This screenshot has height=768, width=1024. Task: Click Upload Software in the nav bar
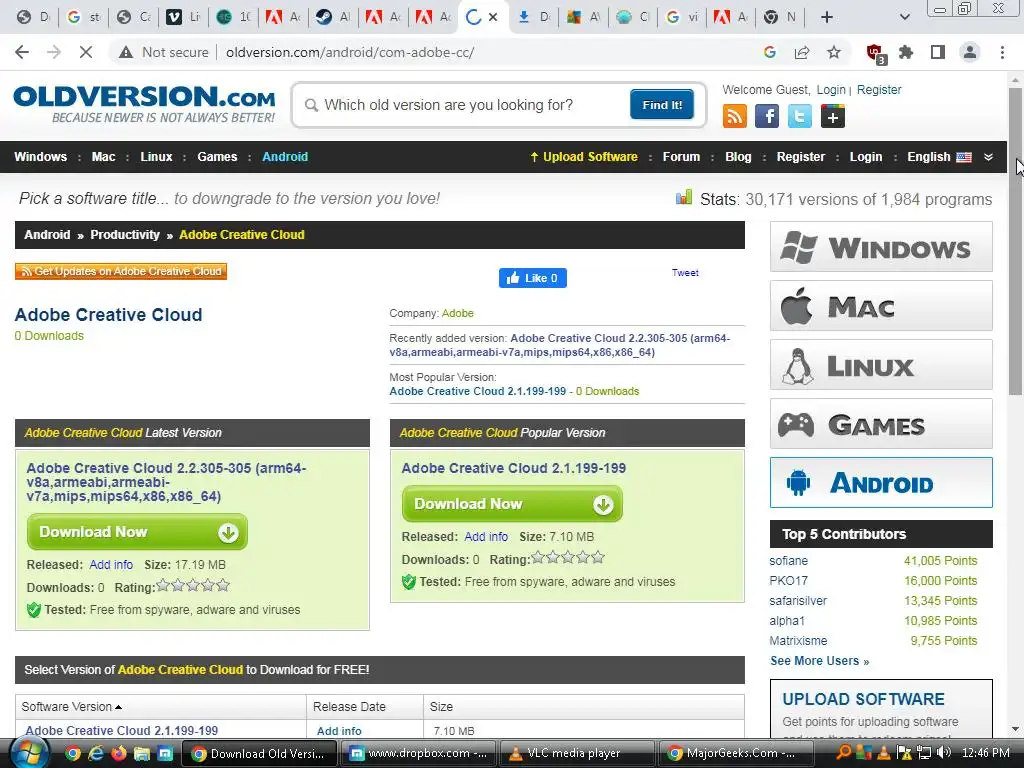tap(584, 157)
